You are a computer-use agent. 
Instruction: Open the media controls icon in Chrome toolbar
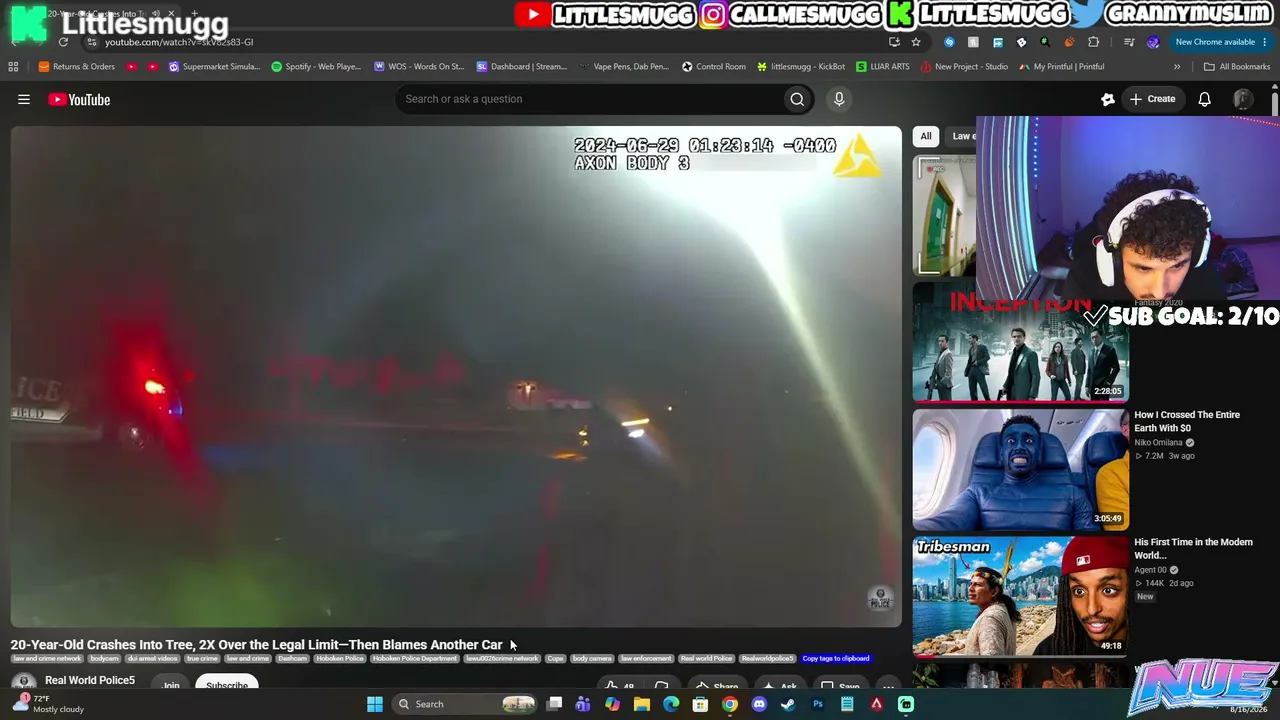[1129, 42]
